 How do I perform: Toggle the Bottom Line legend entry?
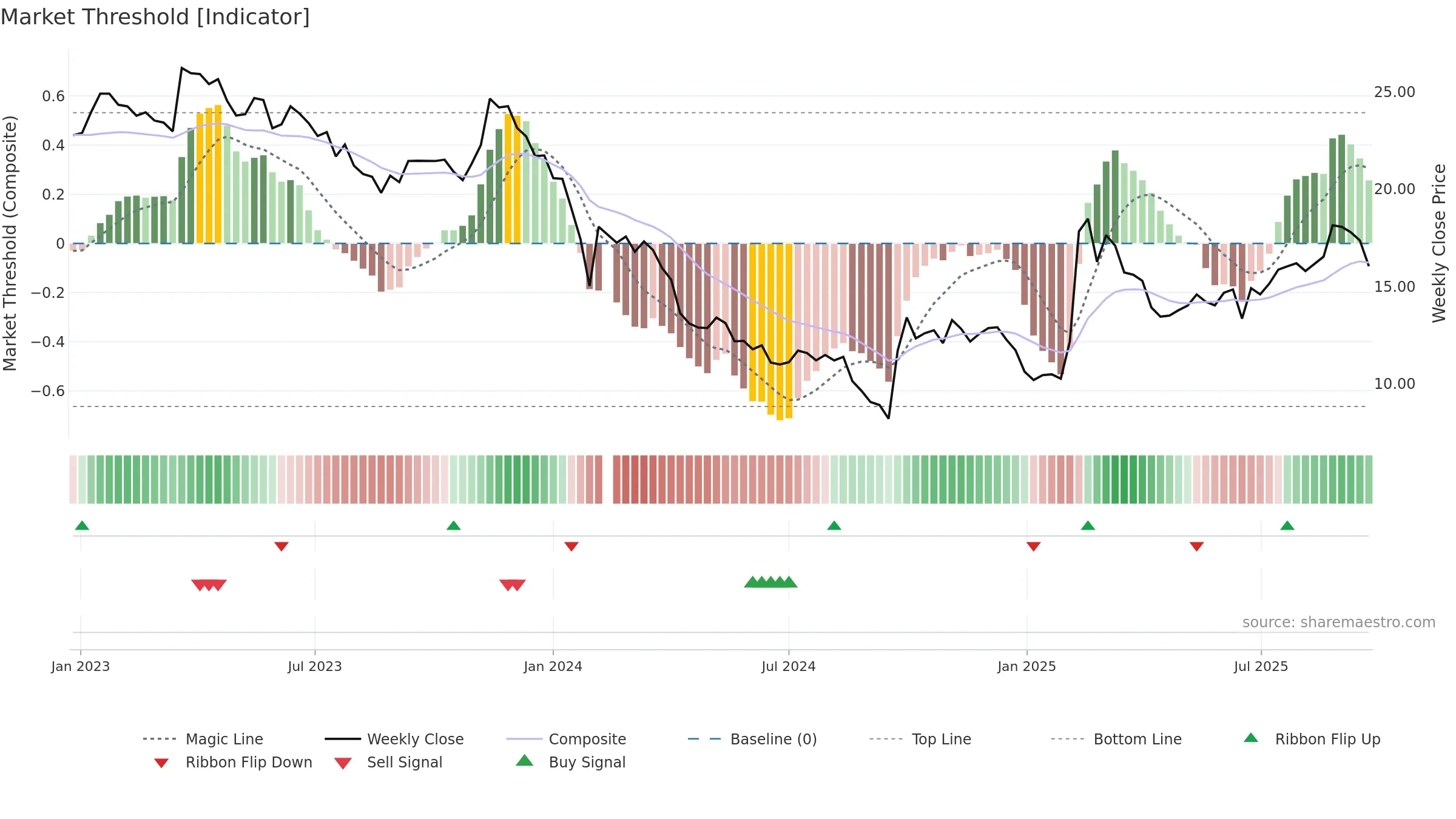coord(1116,739)
